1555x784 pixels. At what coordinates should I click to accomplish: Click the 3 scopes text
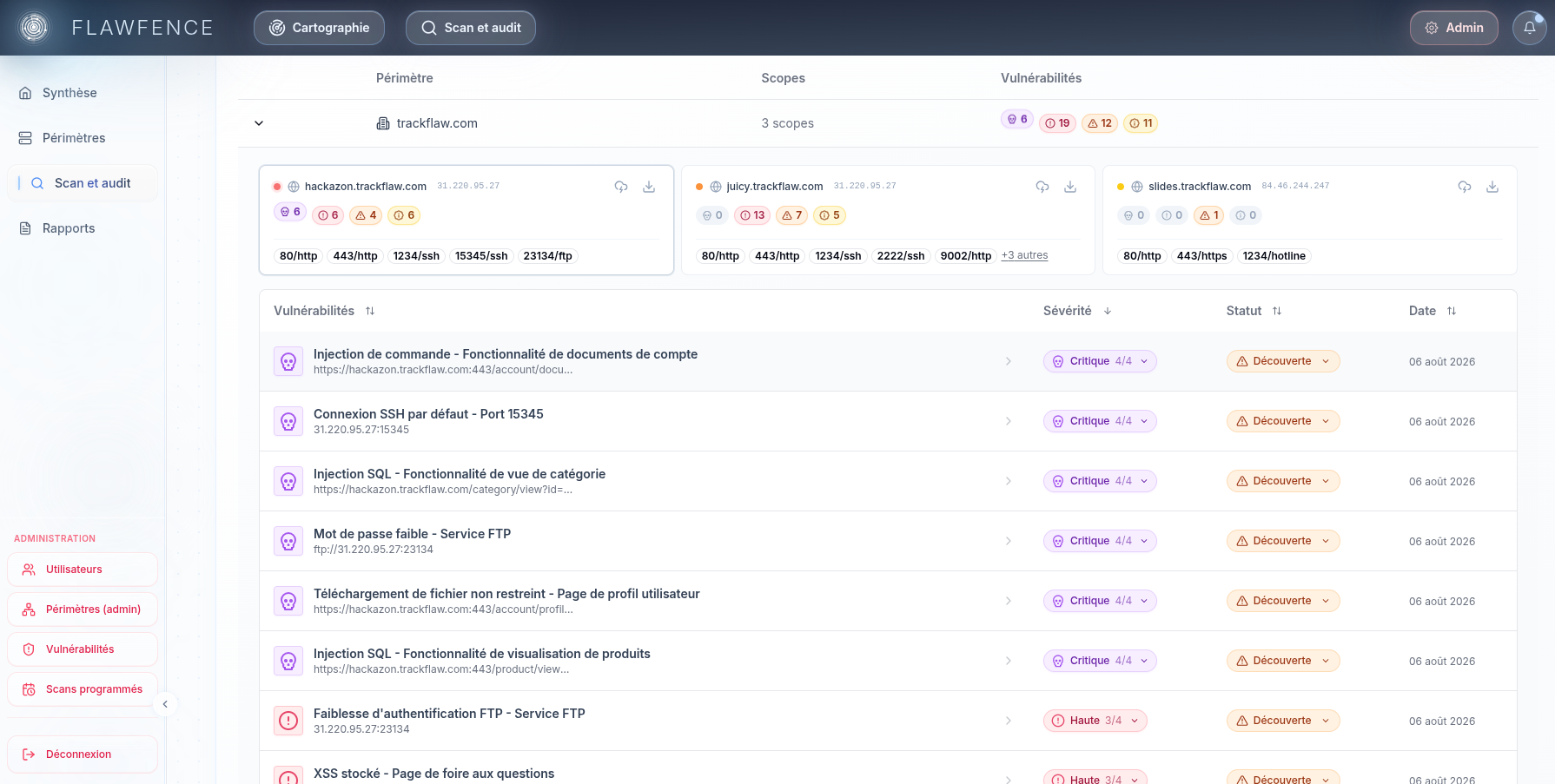tap(787, 123)
